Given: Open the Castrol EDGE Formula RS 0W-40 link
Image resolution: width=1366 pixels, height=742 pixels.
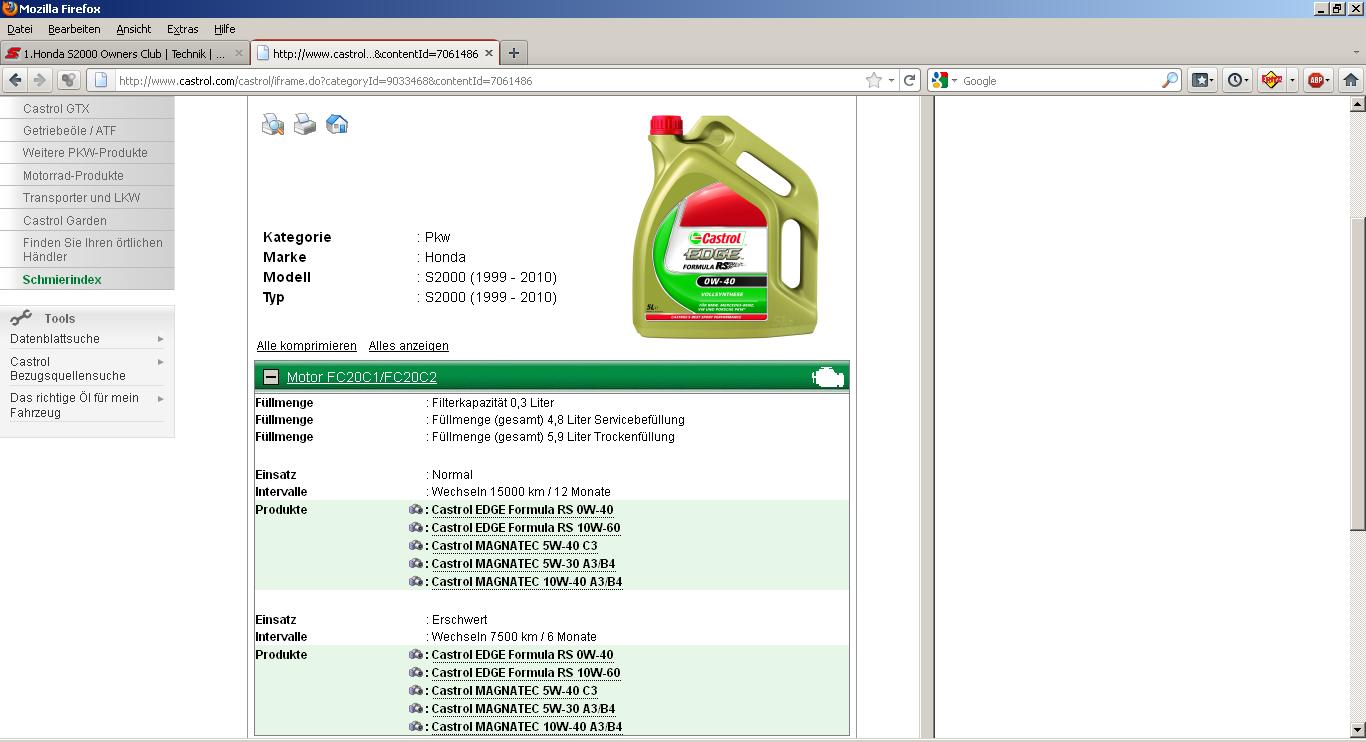Looking at the screenshot, I should click(522, 510).
